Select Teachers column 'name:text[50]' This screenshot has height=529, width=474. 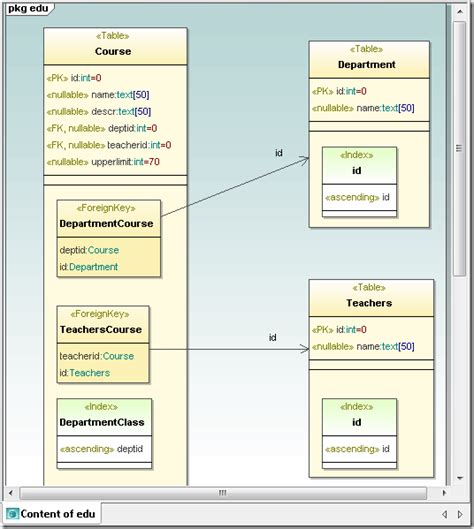pos(363,346)
